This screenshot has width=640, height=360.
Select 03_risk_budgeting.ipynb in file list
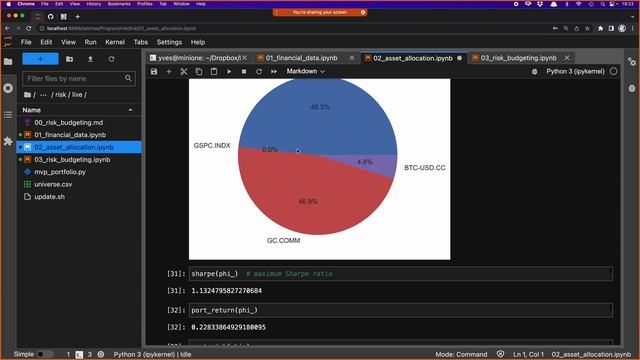pyautogui.click(x=72, y=160)
